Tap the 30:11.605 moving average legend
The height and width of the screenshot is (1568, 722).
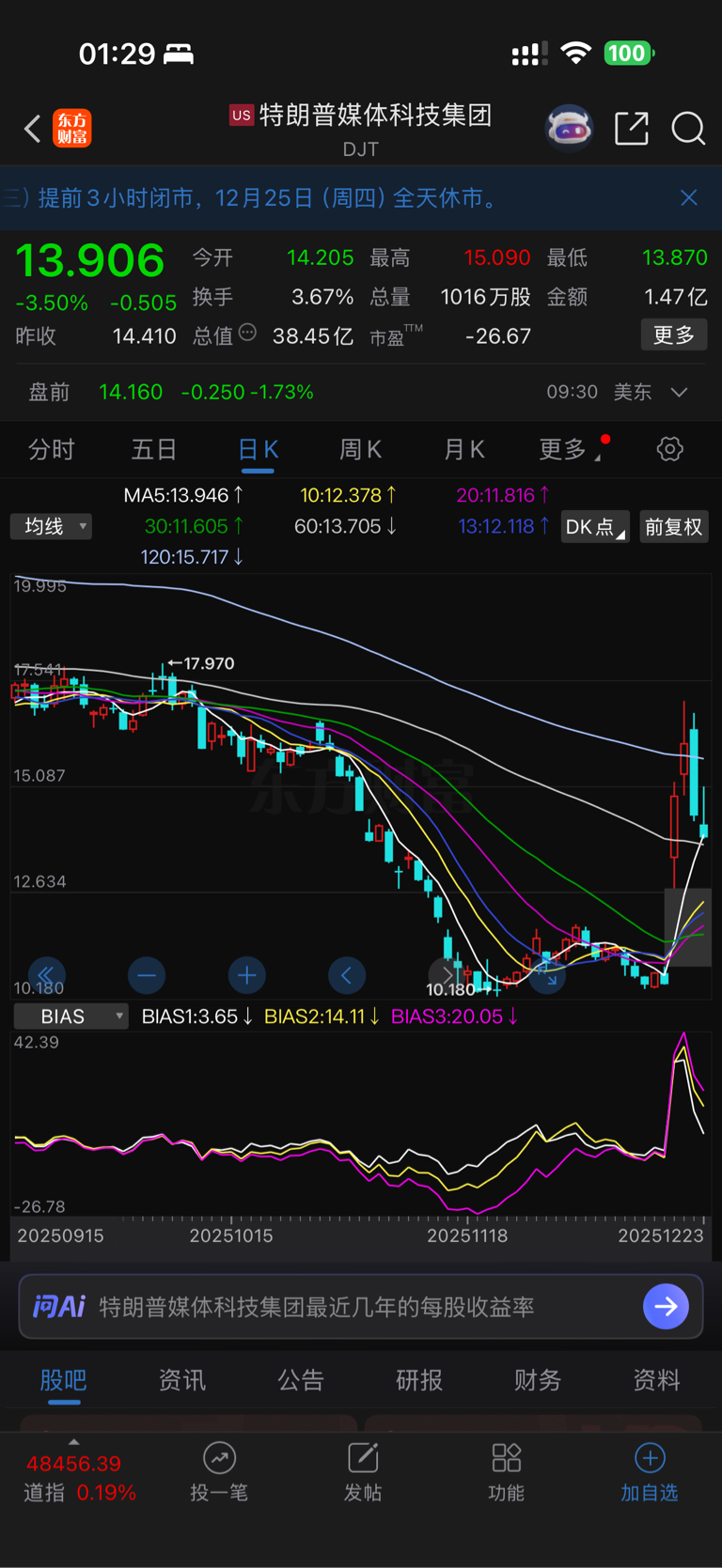[x=195, y=526]
